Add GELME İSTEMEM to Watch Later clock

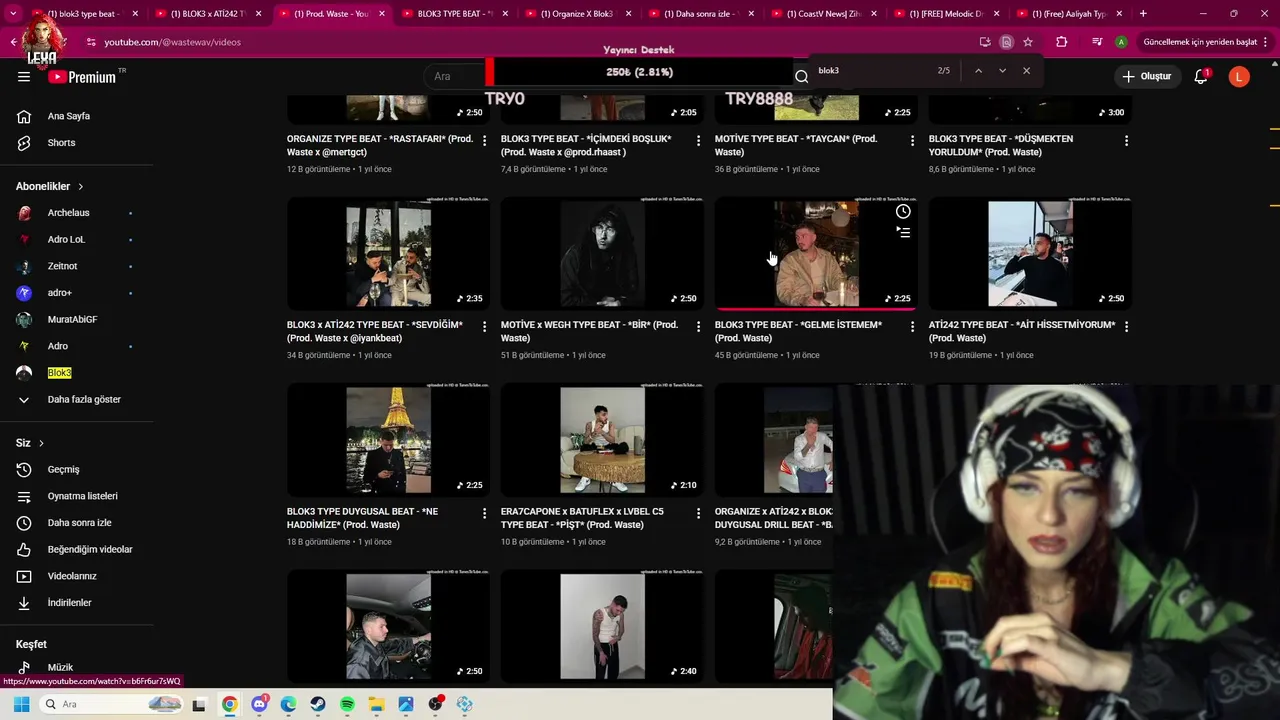point(903,212)
